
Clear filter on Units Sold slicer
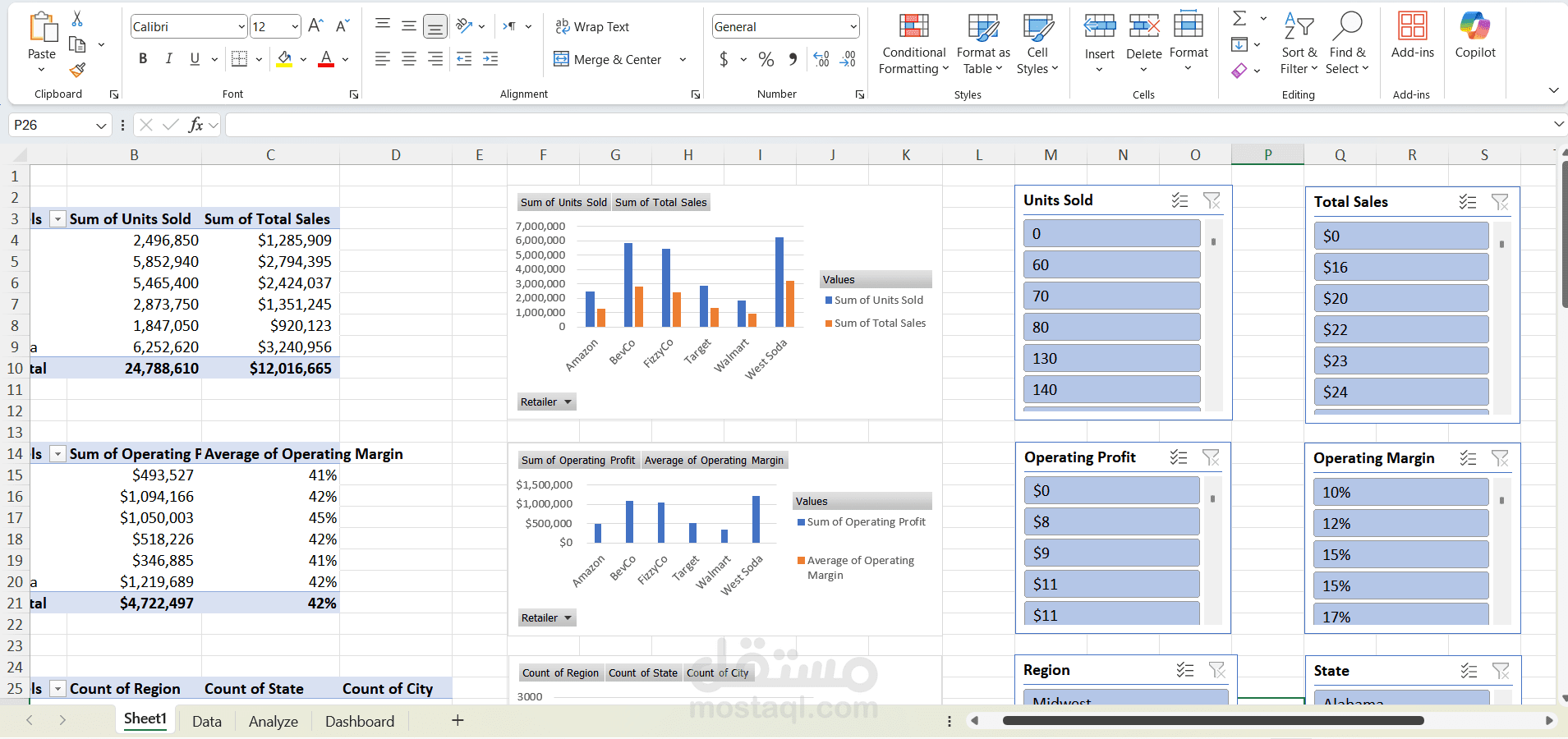(x=1212, y=200)
